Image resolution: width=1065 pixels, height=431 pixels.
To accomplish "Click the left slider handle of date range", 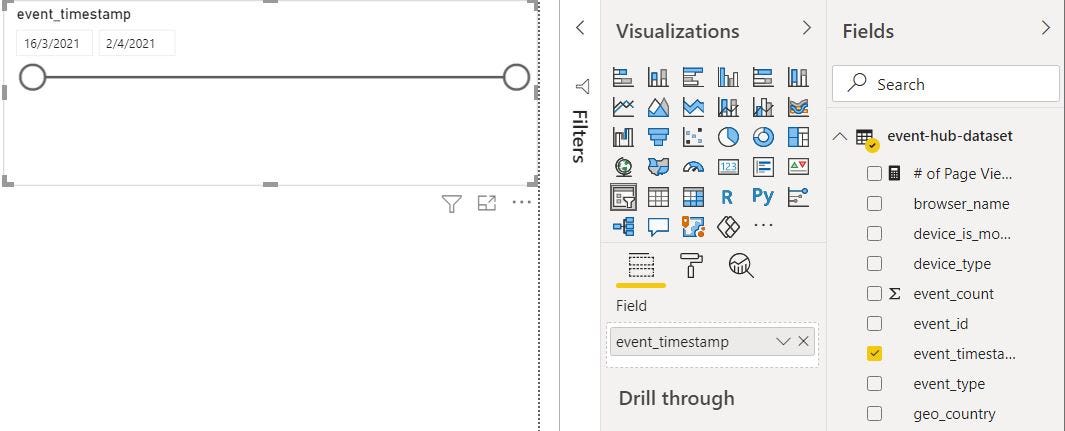I will pos(33,77).
